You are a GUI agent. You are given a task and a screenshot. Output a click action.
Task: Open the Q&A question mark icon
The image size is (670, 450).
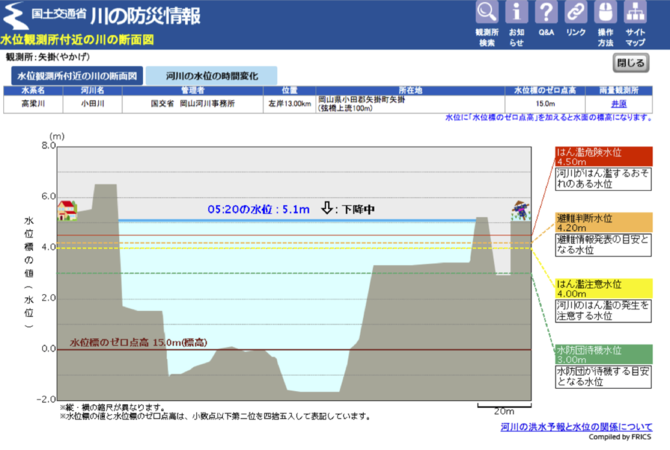tap(546, 13)
